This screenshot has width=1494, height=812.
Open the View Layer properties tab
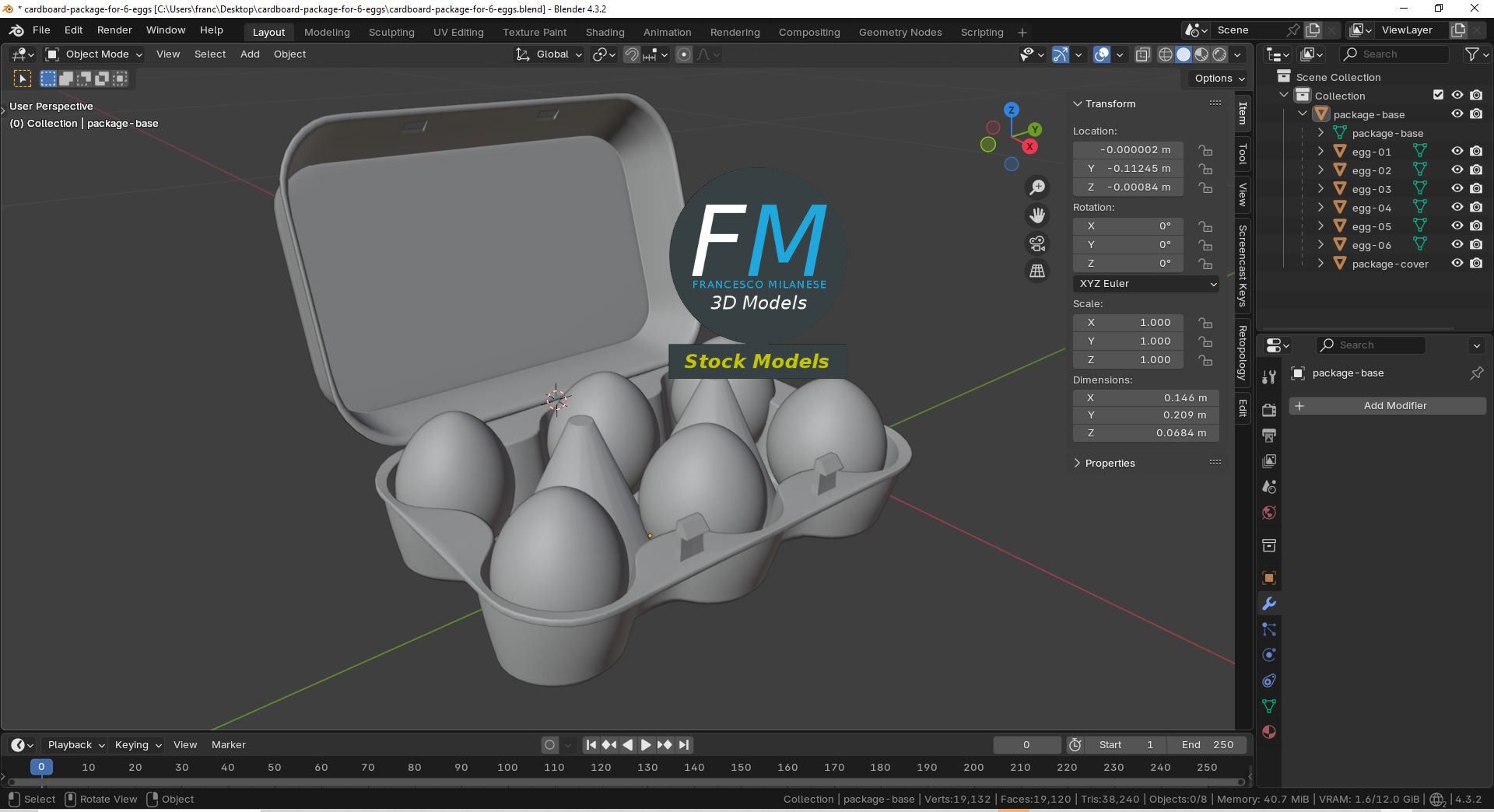tap(1269, 461)
